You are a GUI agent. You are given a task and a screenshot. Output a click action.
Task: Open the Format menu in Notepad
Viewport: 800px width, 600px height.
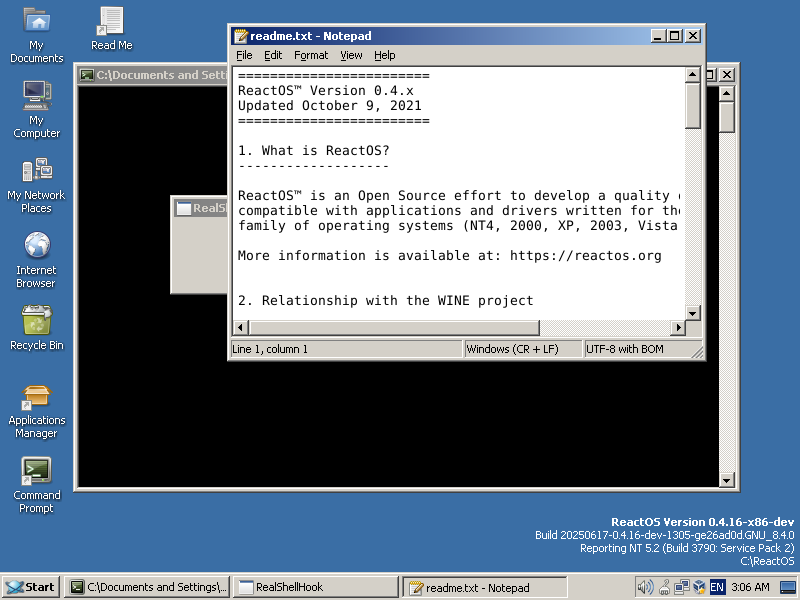pyautogui.click(x=311, y=55)
